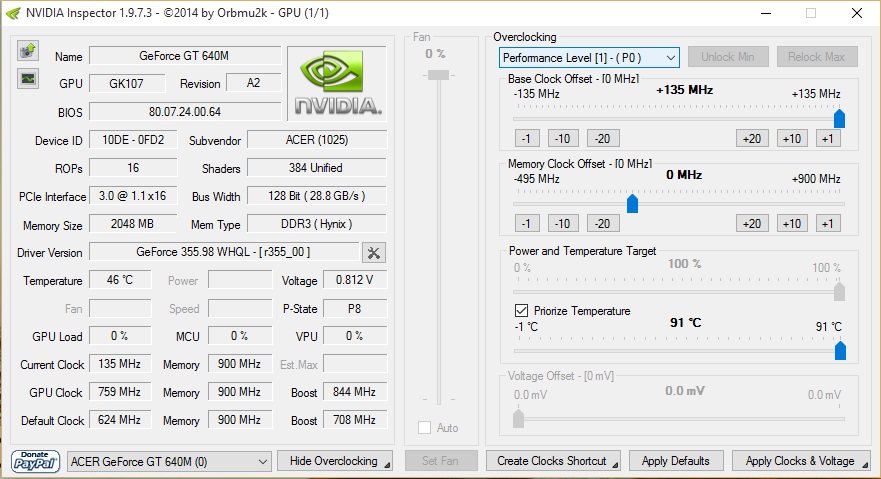Click Priorize Temperature slider handle
This screenshot has width=881, height=479.
[840, 350]
